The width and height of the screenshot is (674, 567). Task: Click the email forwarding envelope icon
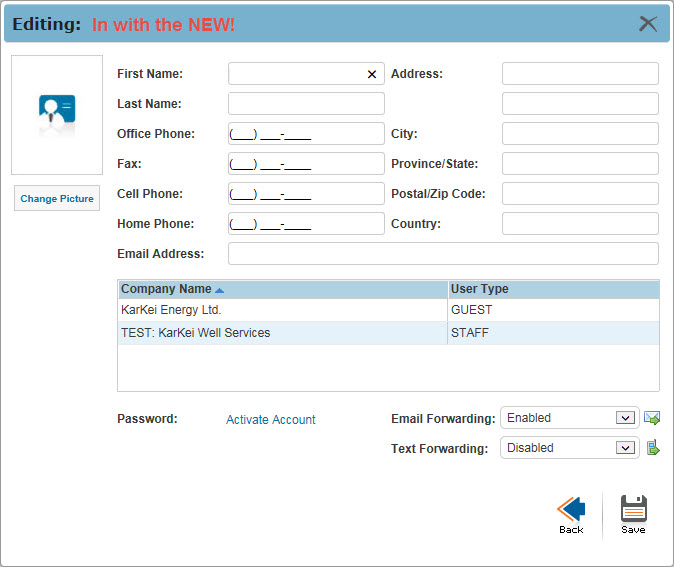point(652,418)
